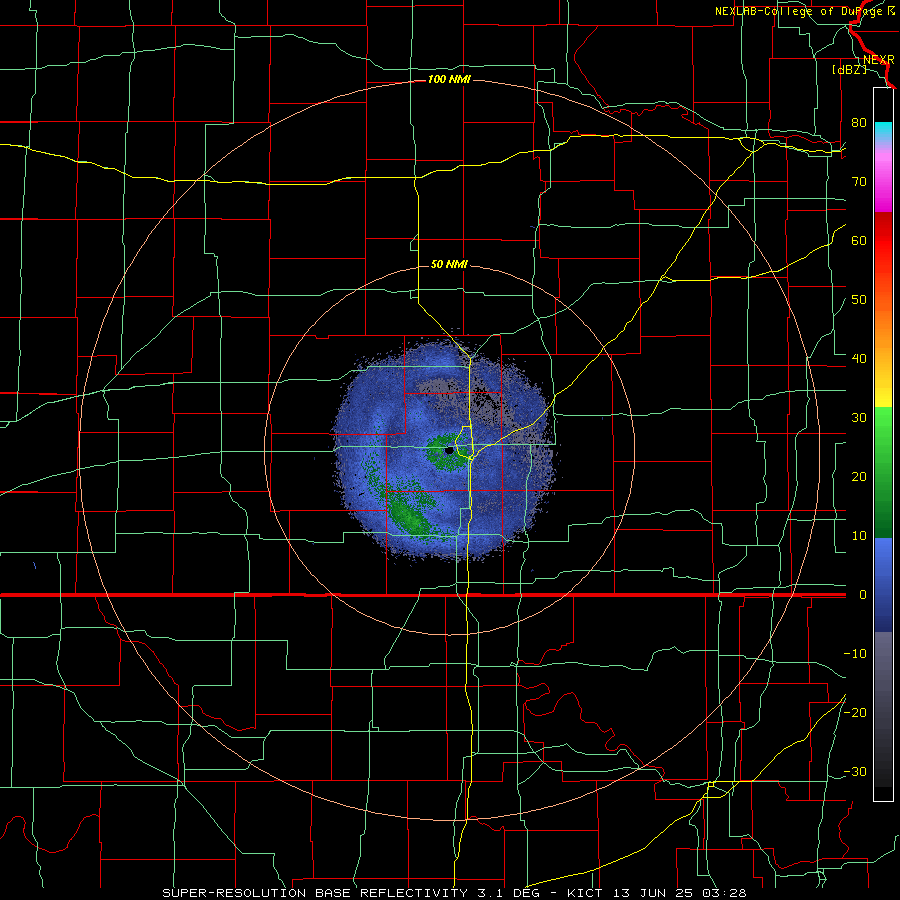
Task: Click the green echo patch southwest of radar
Action: [410, 514]
